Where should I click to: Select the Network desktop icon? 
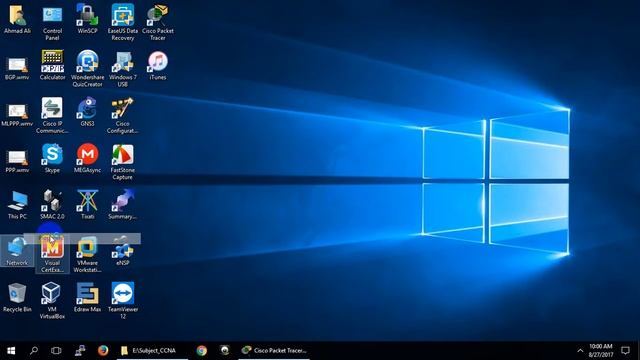click(x=17, y=251)
